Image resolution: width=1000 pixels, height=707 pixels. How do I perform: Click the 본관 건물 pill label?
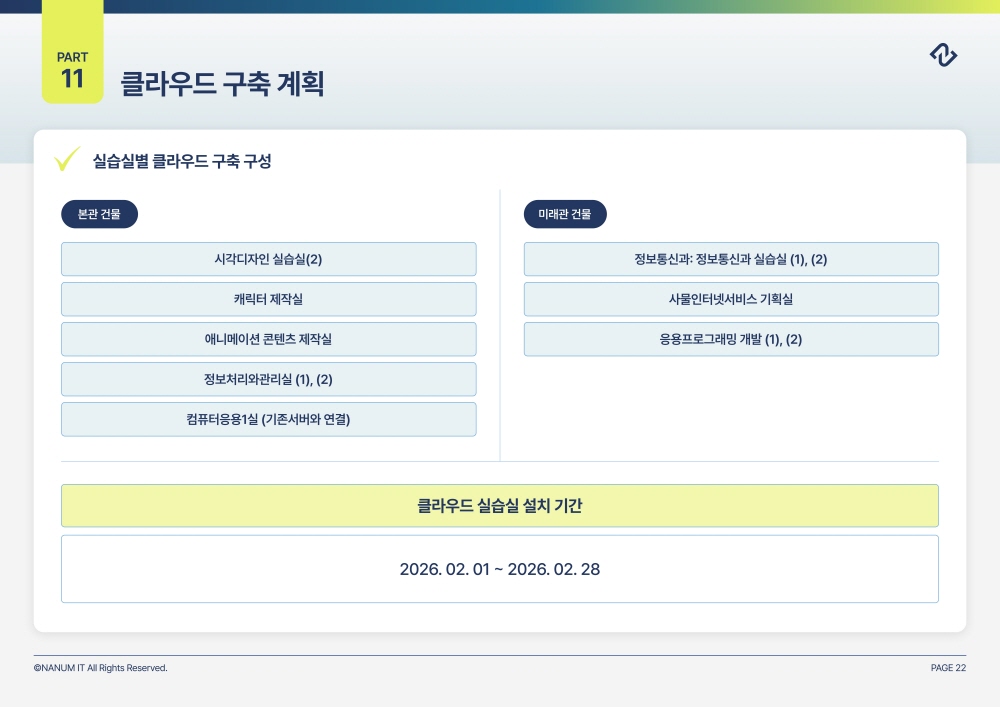99,214
